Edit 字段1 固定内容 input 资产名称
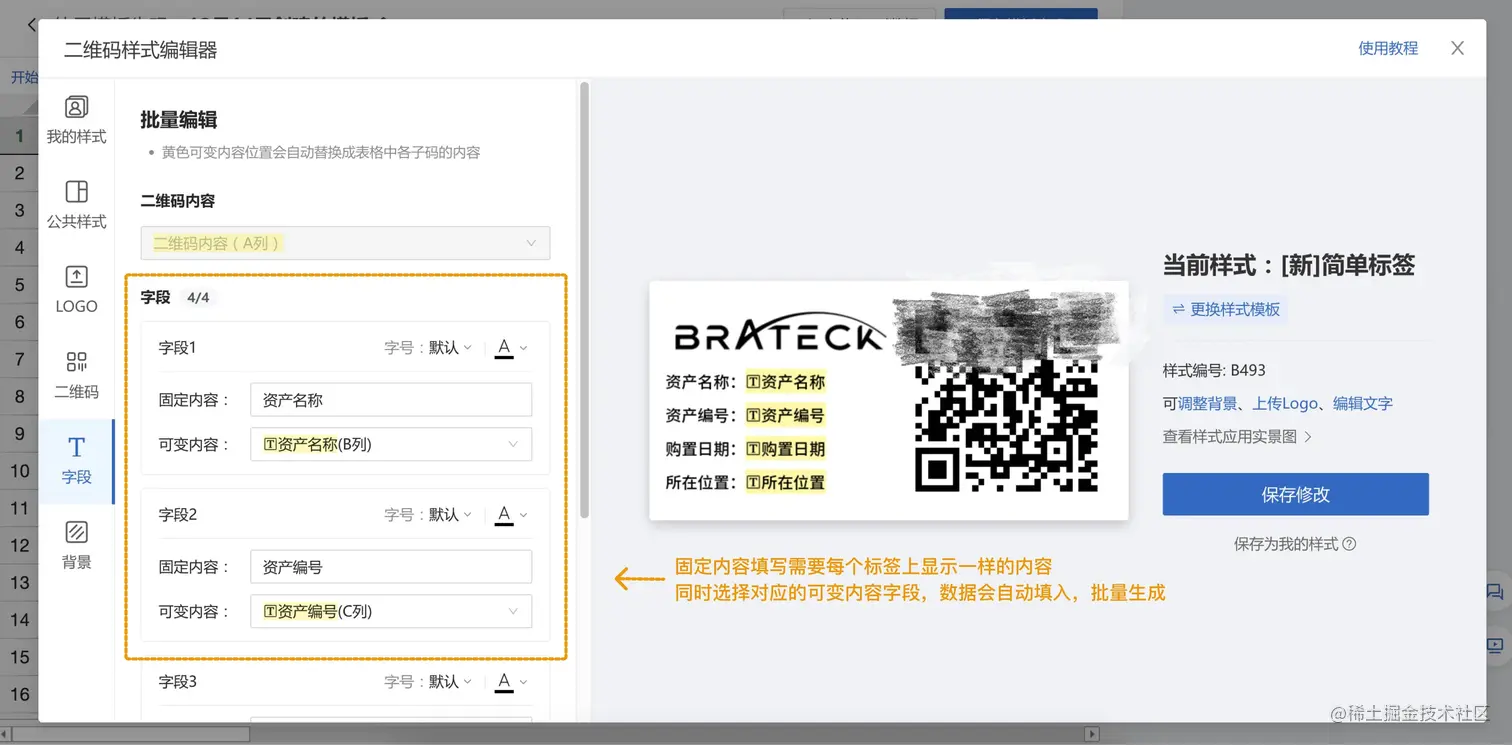This screenshot has height=745, width=1512. 391,400
